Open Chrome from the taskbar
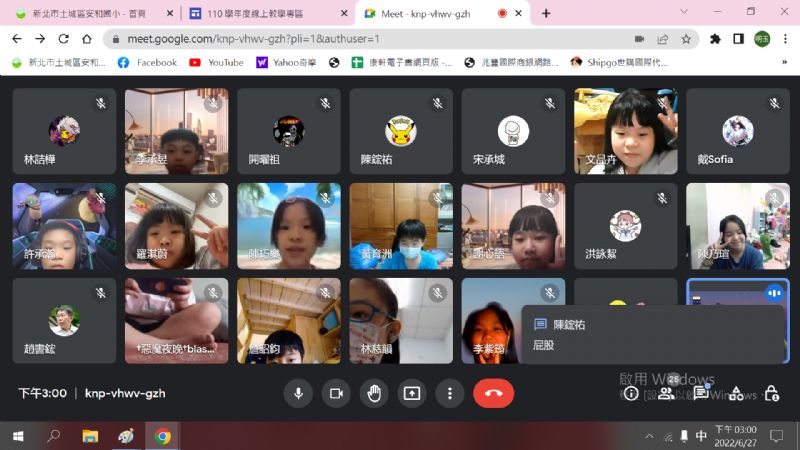Viewport: 800px width, 450px height. pos(163,436)
